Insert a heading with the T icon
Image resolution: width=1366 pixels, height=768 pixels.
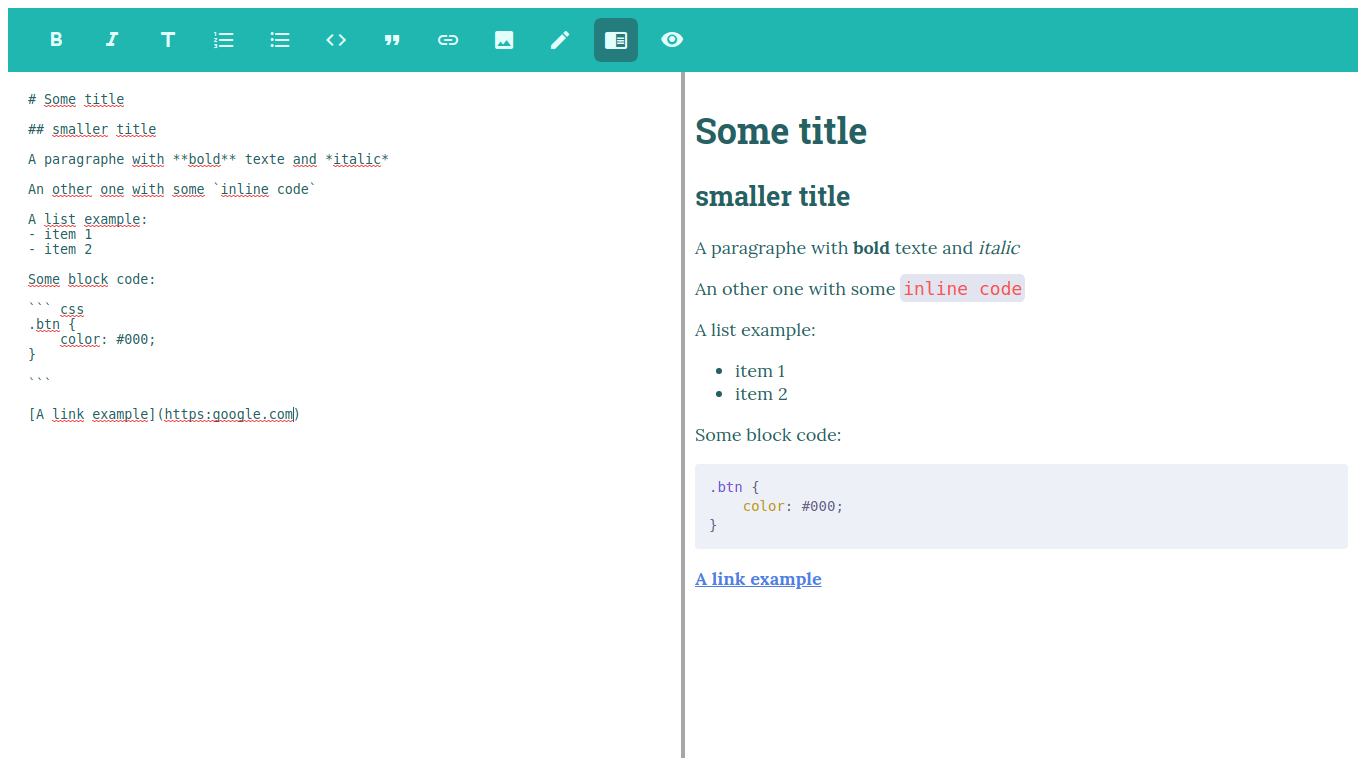pyautogui.click(x=168, y=40)
